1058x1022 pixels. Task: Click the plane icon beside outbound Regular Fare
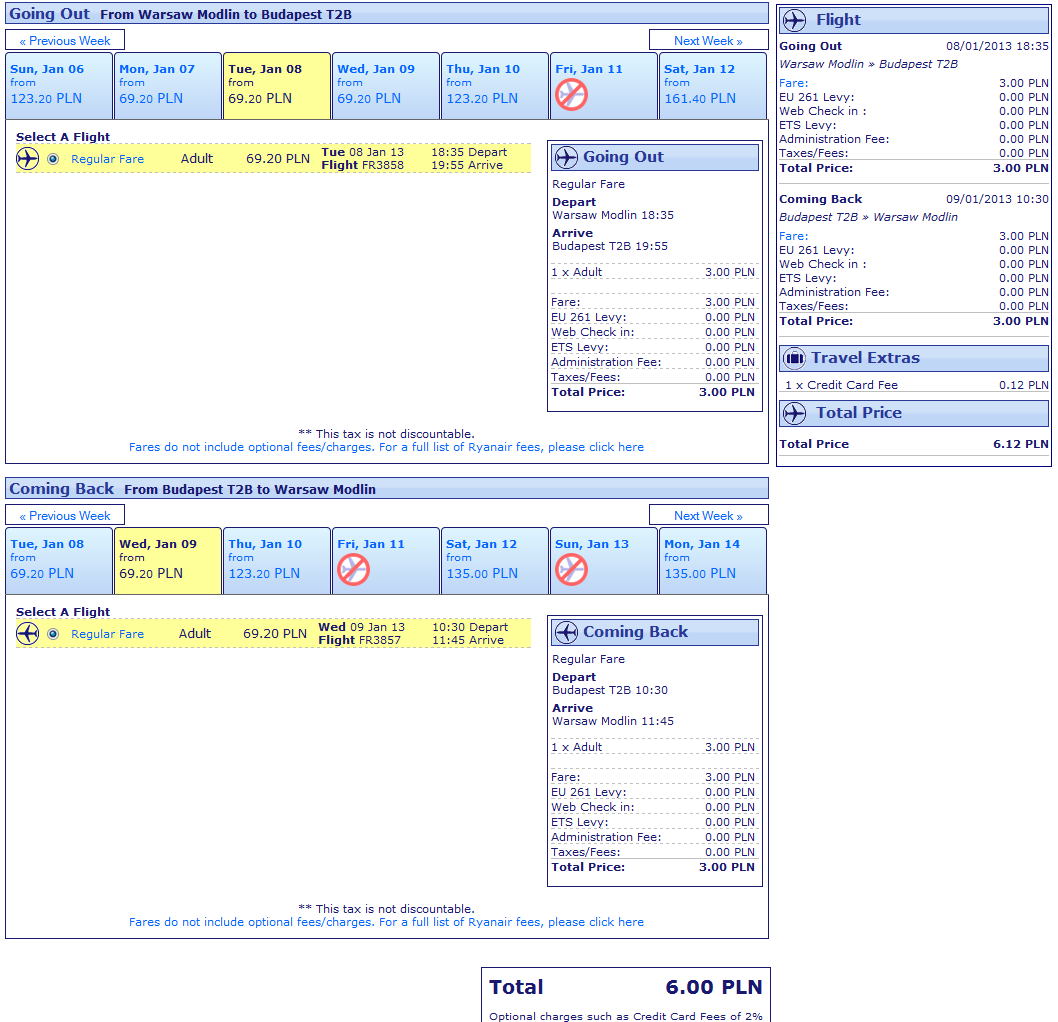(27, 159)
